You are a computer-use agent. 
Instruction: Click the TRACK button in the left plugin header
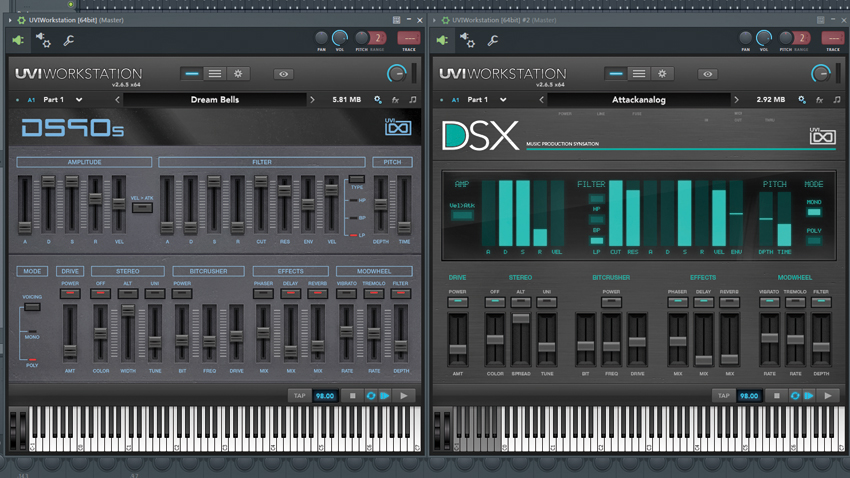(x=409, y=38)
